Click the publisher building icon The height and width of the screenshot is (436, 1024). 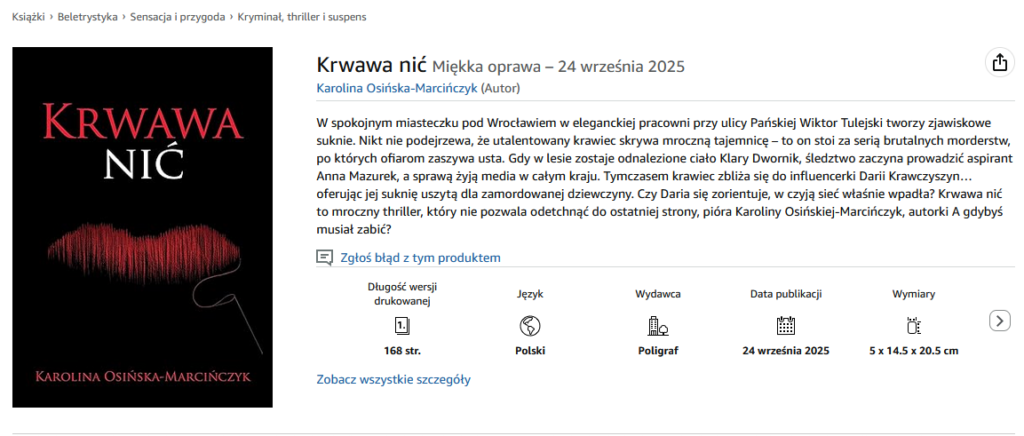(658, 325)
